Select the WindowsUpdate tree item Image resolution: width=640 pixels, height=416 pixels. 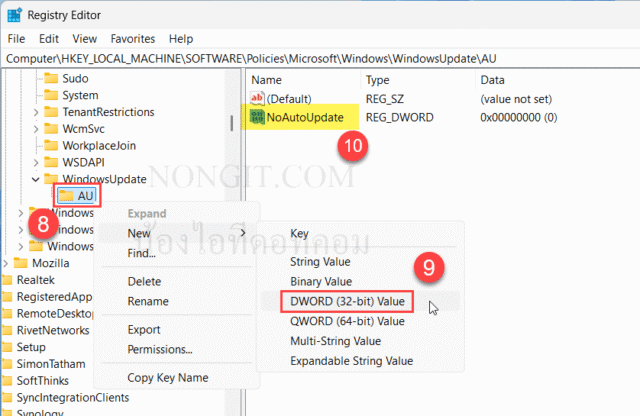[x=104, y=179]
